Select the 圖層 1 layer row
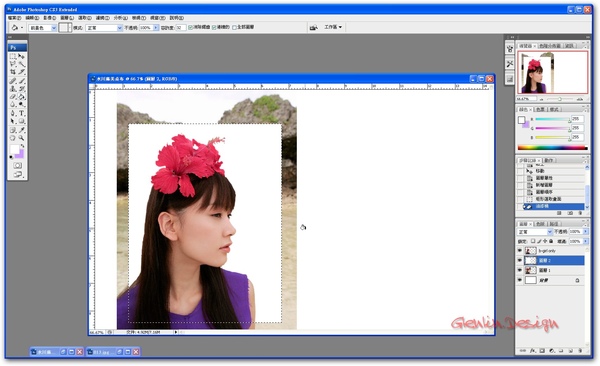The width and height of the screenshot is (600, 366). 554,270
